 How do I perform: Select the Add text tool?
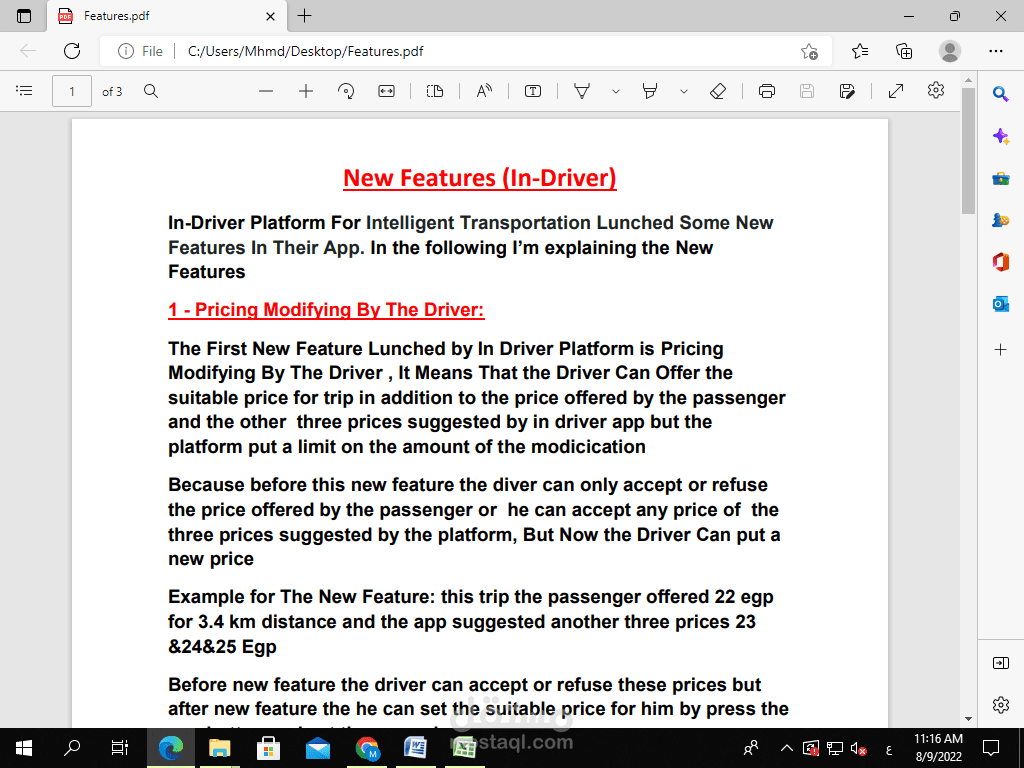pos(533,91)
